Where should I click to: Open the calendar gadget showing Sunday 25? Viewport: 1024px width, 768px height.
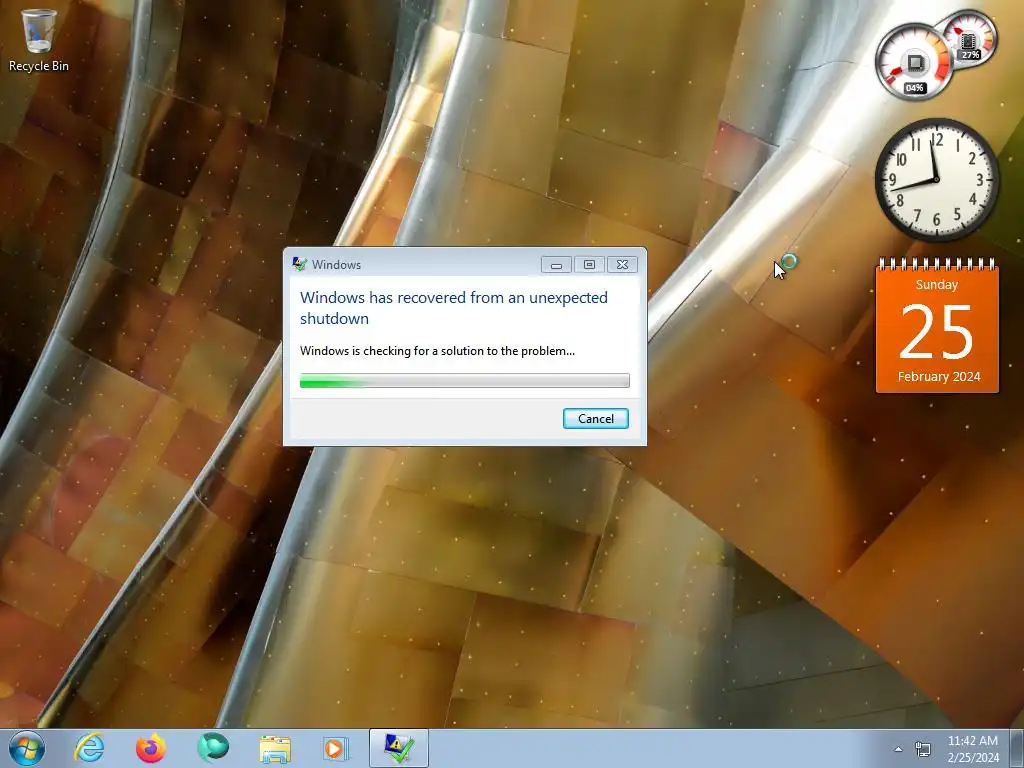937,326
